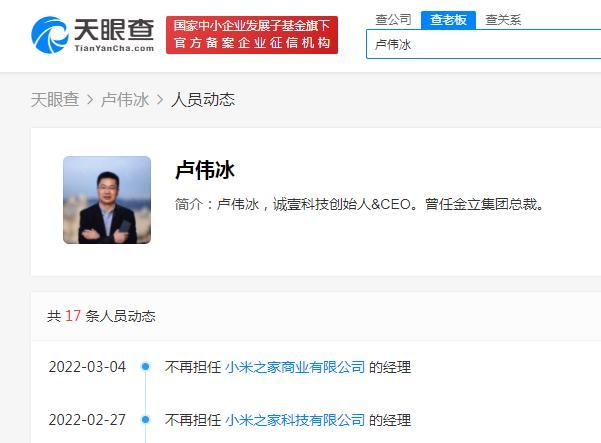The image size is (601, 443).
Task: Select the 查公司 search tab
Action: click(393, 20)
